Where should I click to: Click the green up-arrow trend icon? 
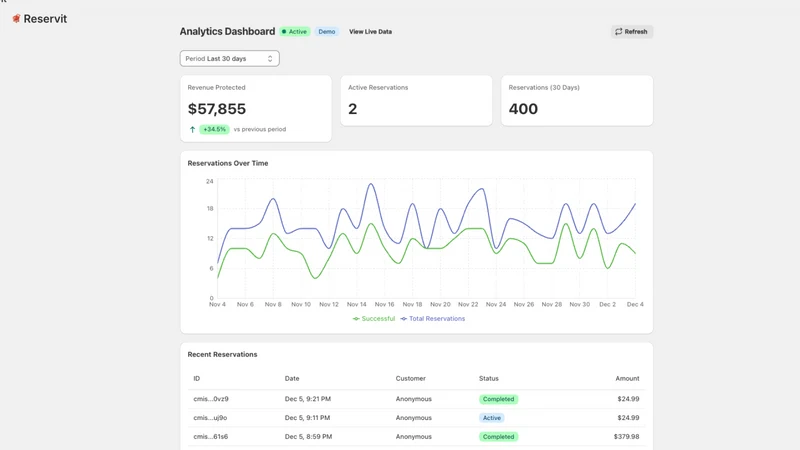coord(192,130)
